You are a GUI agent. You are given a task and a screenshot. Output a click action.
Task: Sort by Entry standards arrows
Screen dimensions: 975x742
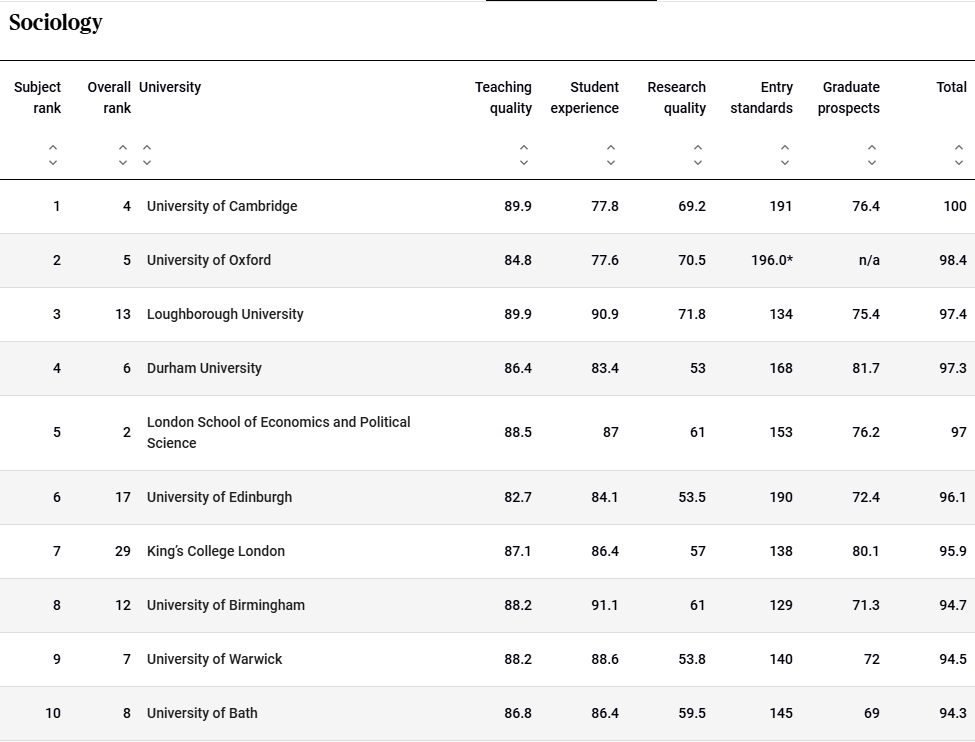click(x=785, y=155)
